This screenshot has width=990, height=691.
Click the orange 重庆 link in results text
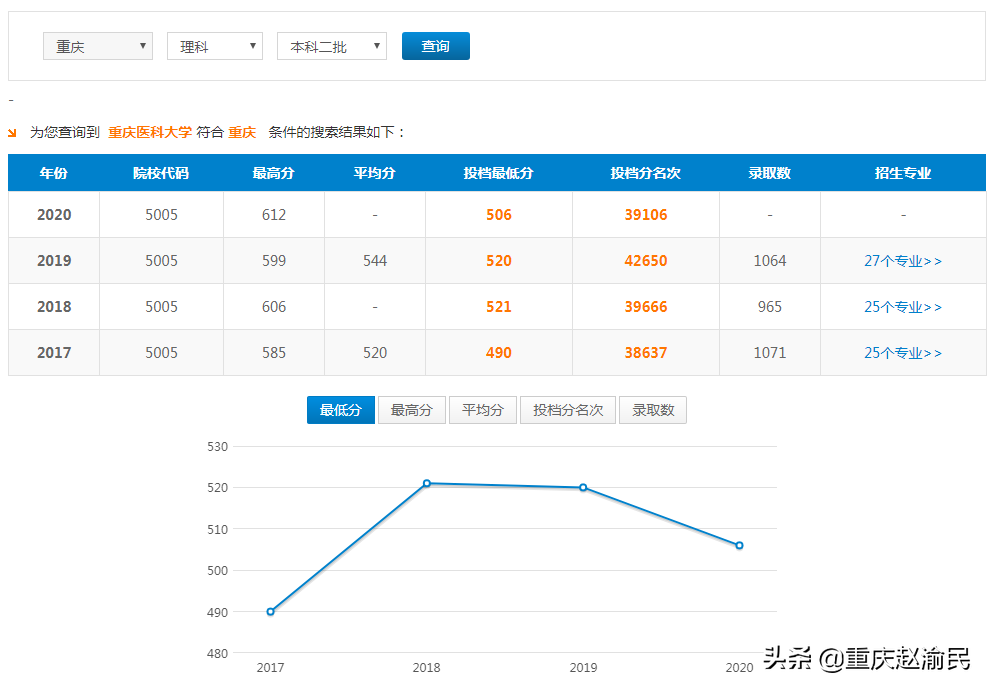[242, 131]
